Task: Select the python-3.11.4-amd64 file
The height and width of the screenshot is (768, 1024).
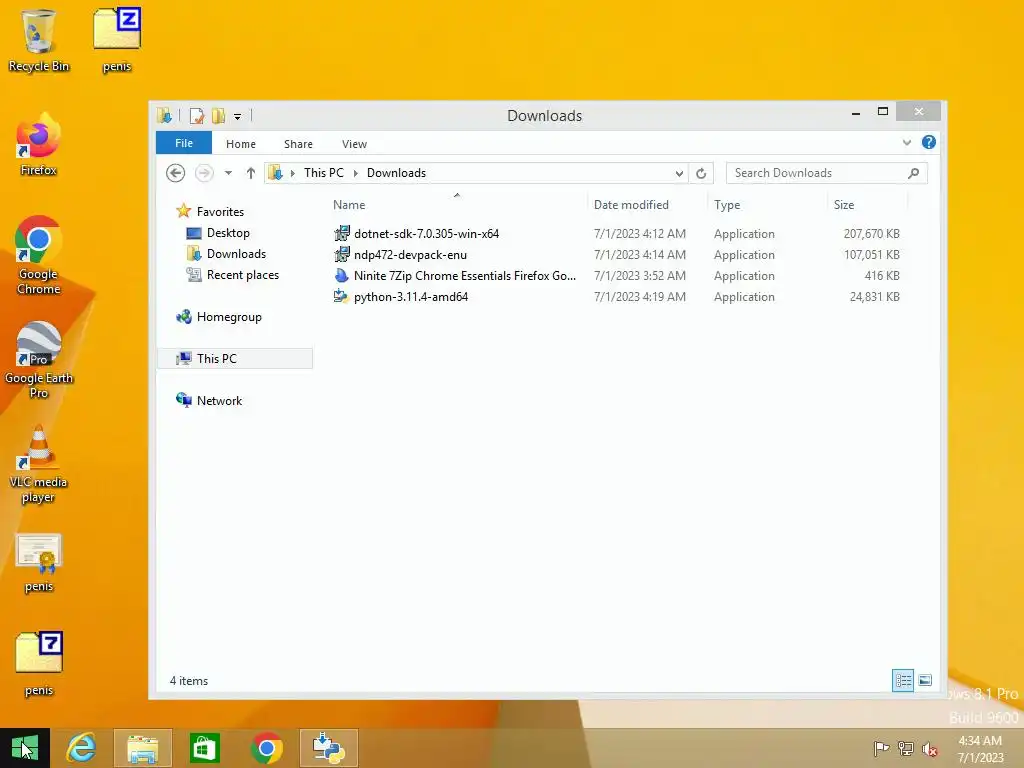Action: click(410, 296)
